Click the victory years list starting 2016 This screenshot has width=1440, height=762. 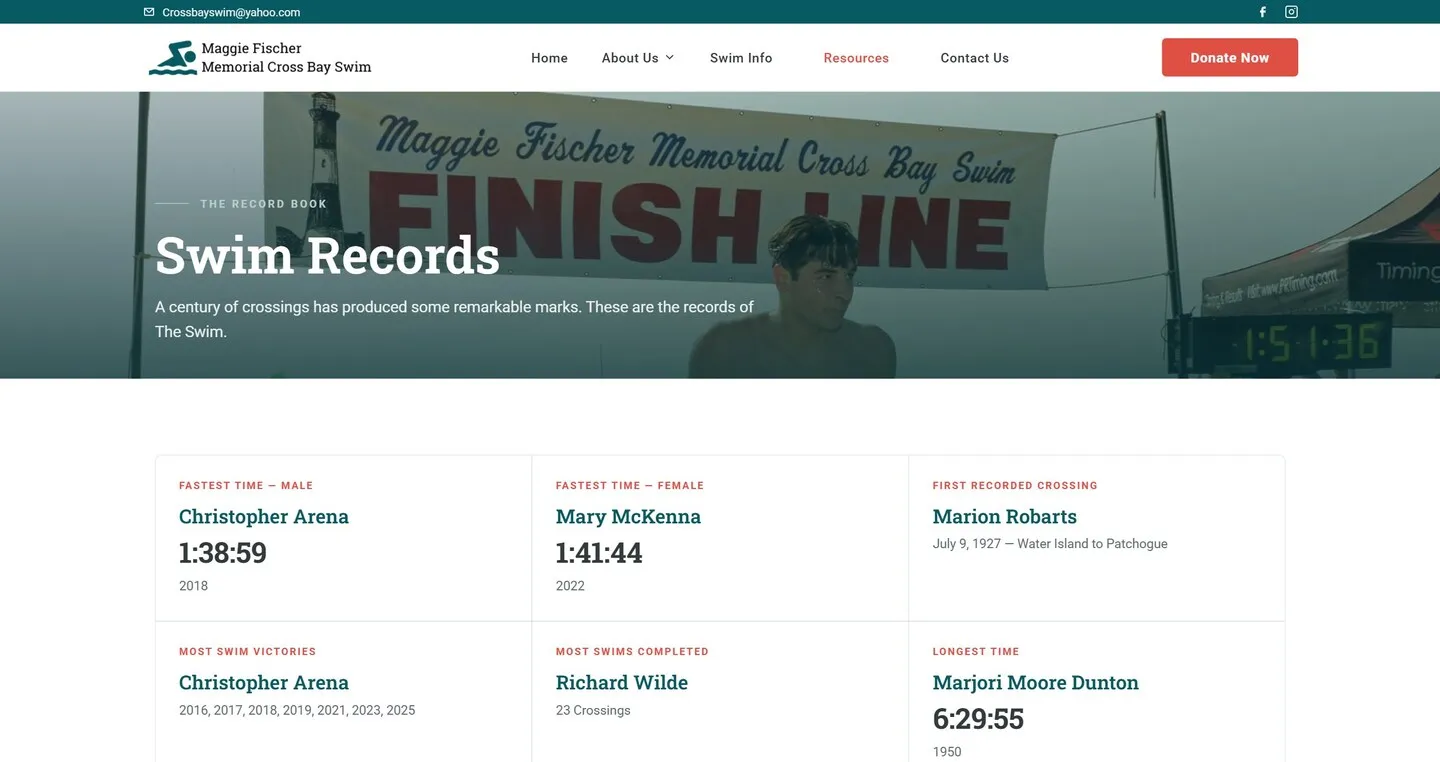(297, 710)
